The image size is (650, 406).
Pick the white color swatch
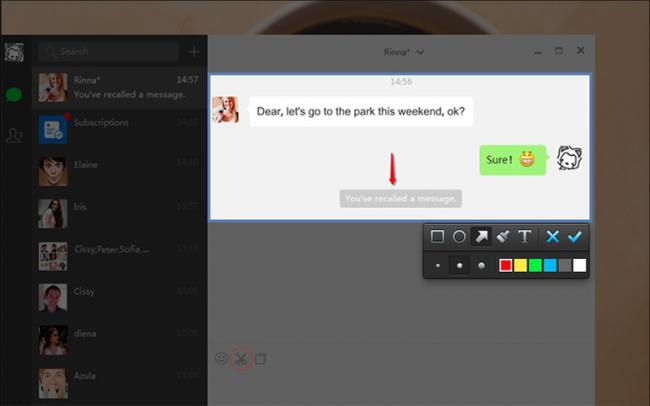pyautogui.click(x=580, y=265)
